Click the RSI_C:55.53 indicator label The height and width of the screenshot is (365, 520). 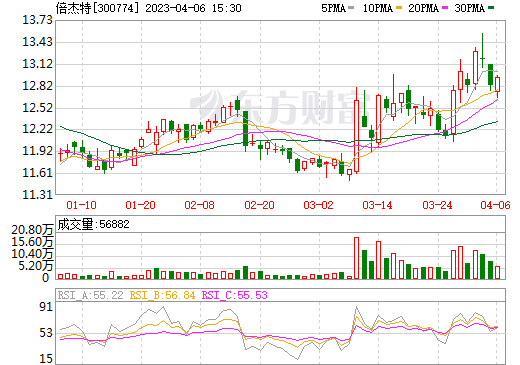click(235, 295)
